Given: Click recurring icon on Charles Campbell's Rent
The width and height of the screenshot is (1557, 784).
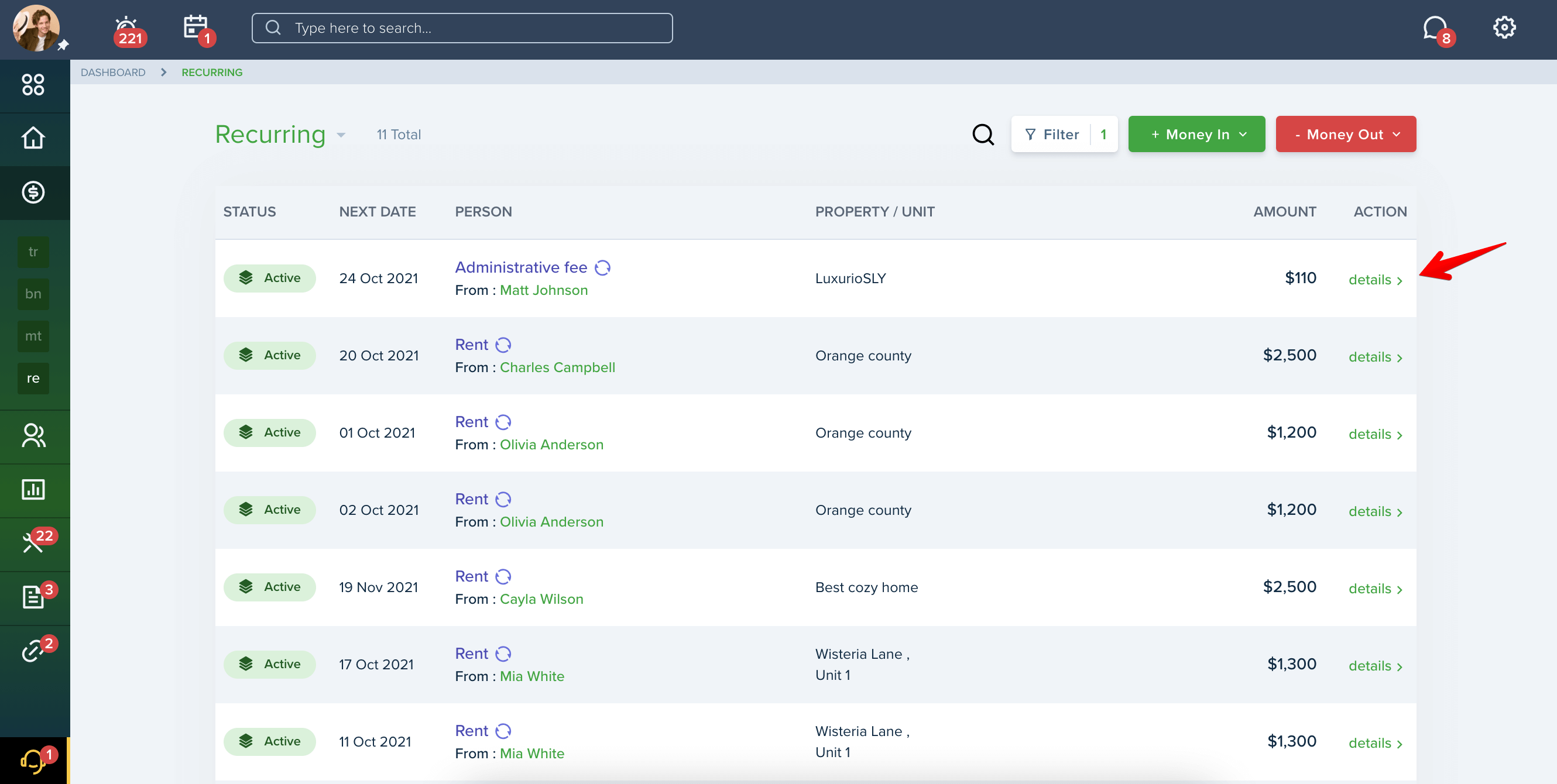Looking at the screenshot, I should (503, 345).
